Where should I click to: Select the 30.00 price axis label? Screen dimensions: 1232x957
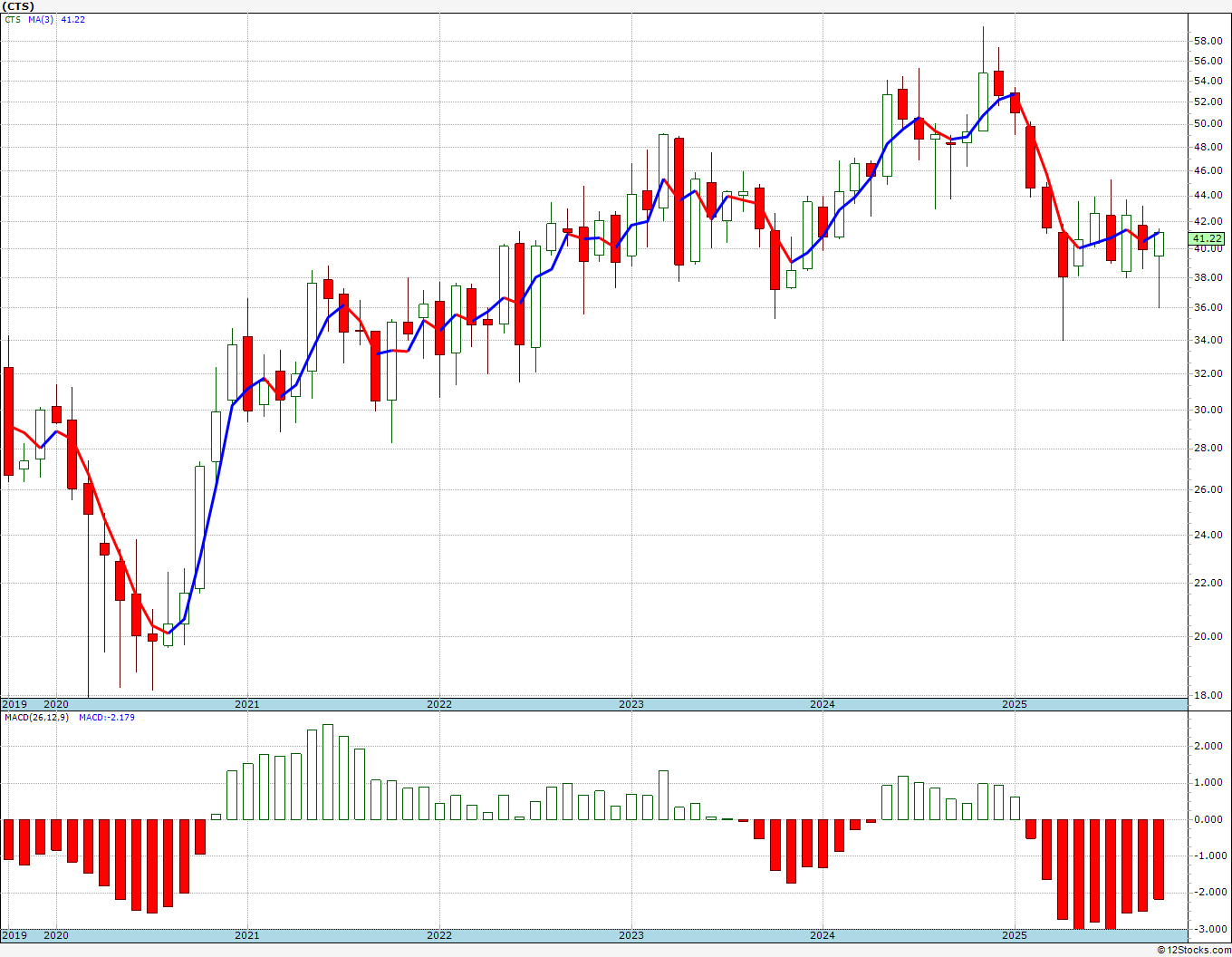[x=1209, y=411]
